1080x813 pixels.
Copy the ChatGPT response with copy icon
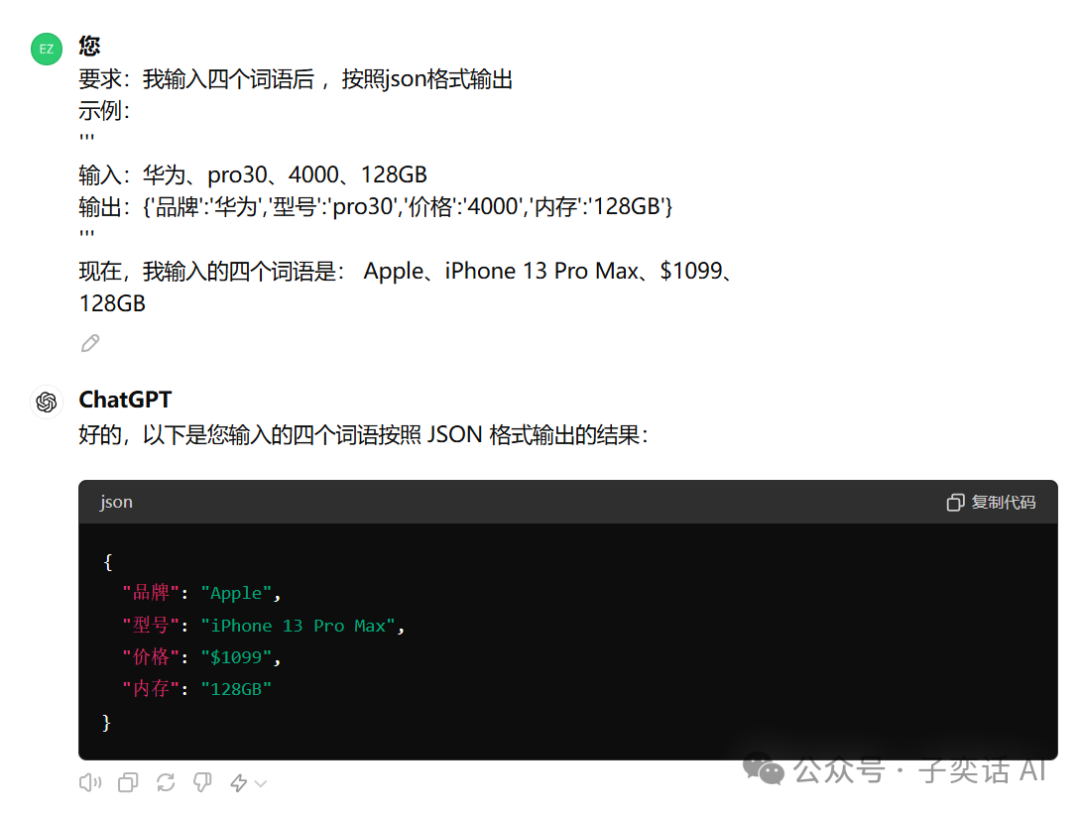tap(128, 783)
